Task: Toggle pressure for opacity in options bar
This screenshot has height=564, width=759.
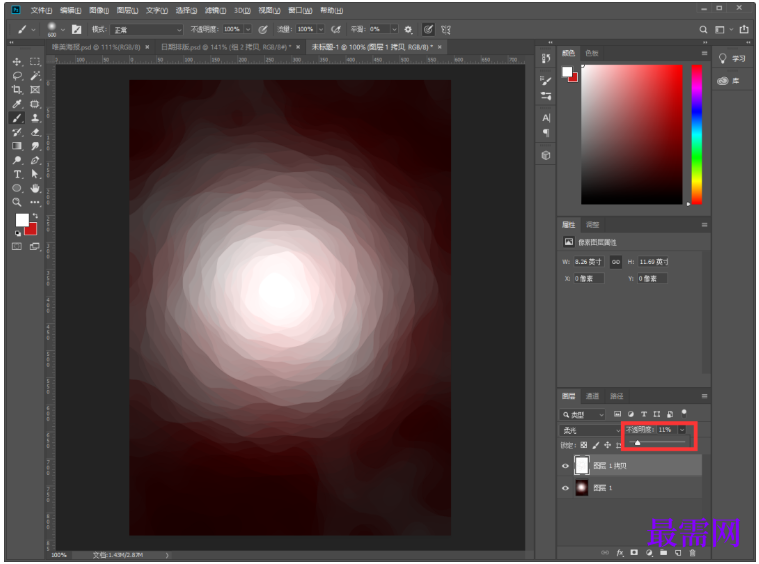Action: 262,29
